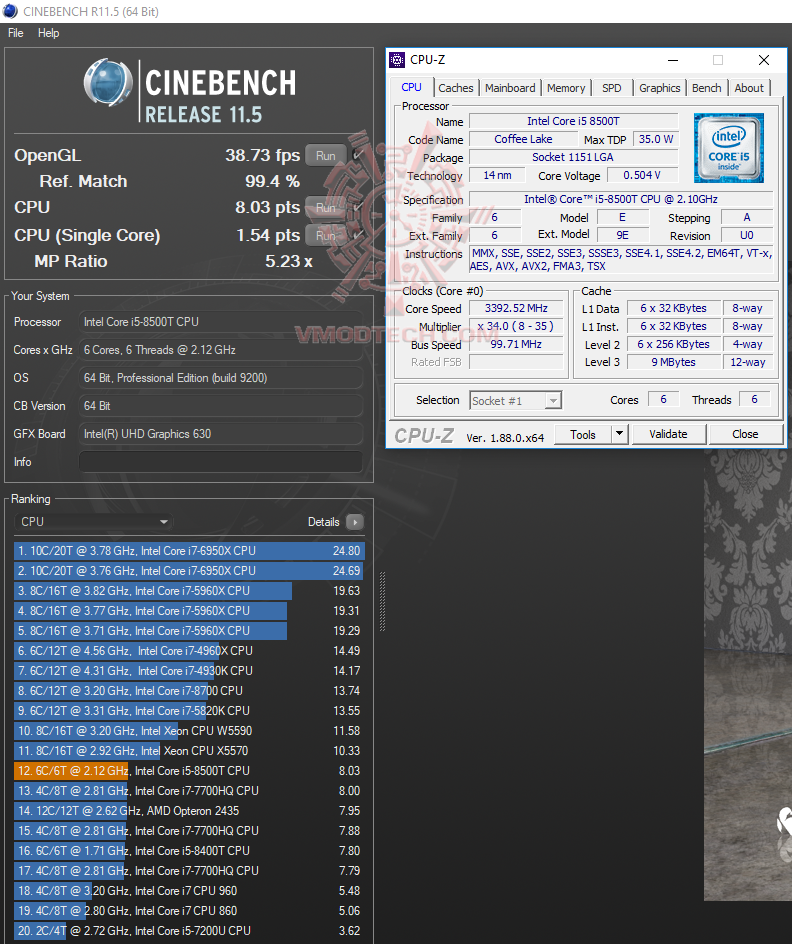Screen dimensions: 792x944
Task: Switch to the About tab
Action: 749,88
